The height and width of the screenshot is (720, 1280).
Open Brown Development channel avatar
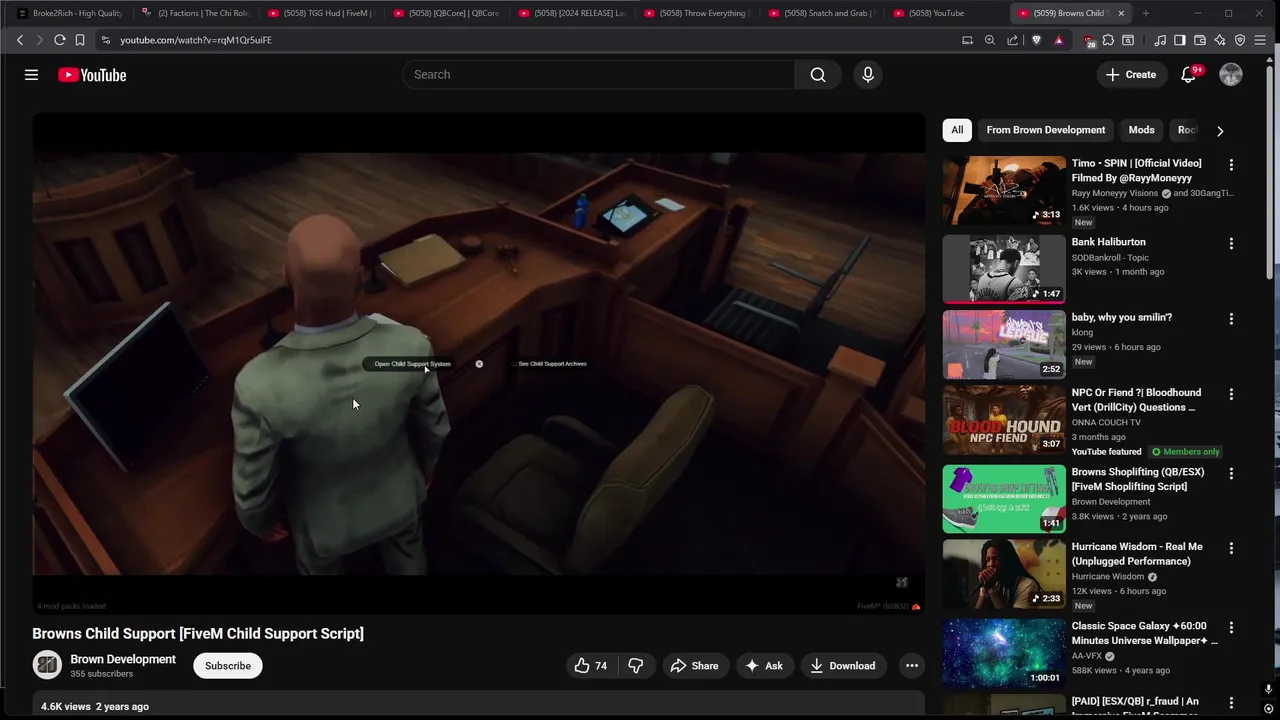point(47,666)
